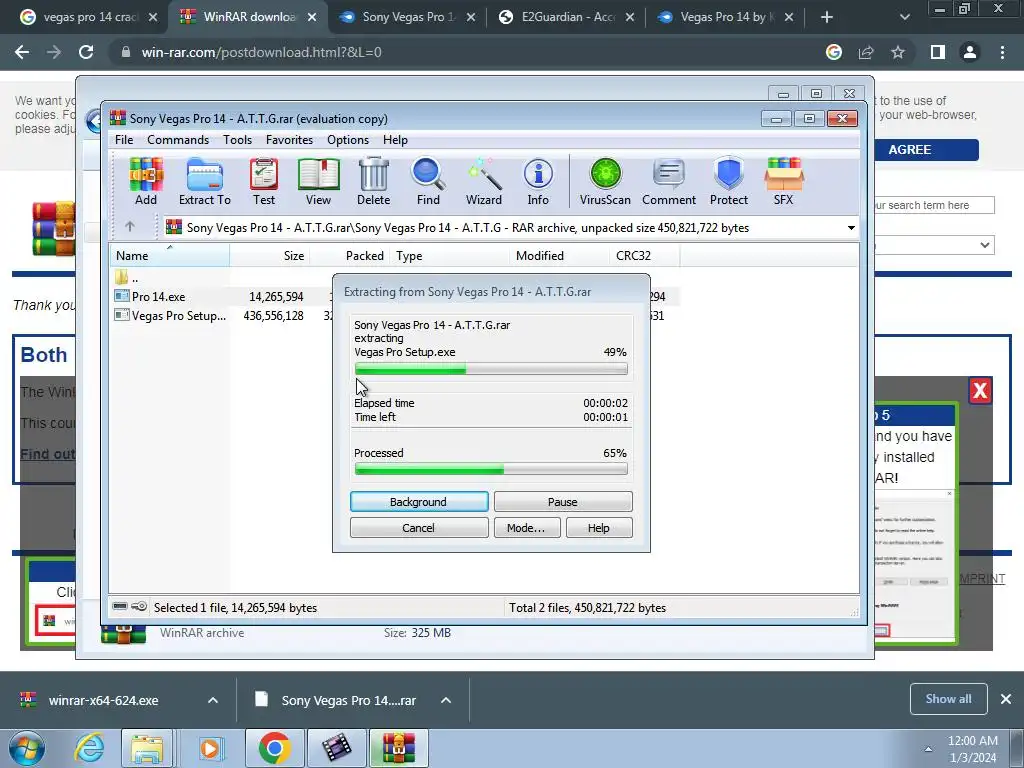Switch to the 'vegas pro 14 crack' tab
This screenshot has height=768, width=1024.
point(89,17)
